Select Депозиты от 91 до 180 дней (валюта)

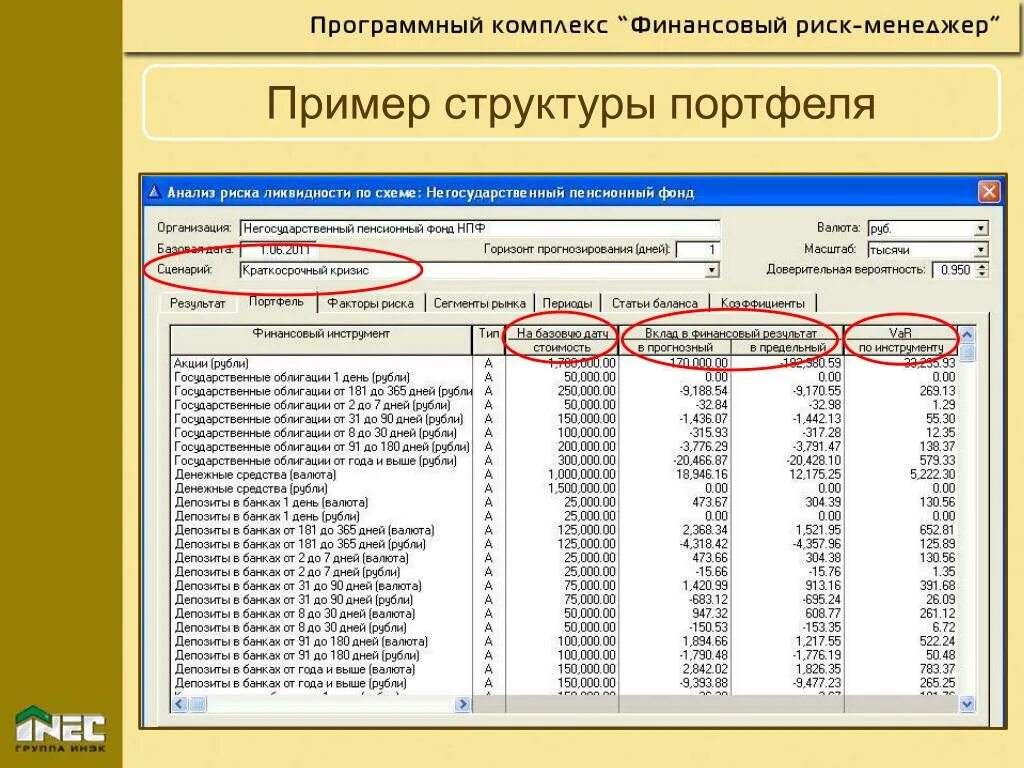pos(565,641)
